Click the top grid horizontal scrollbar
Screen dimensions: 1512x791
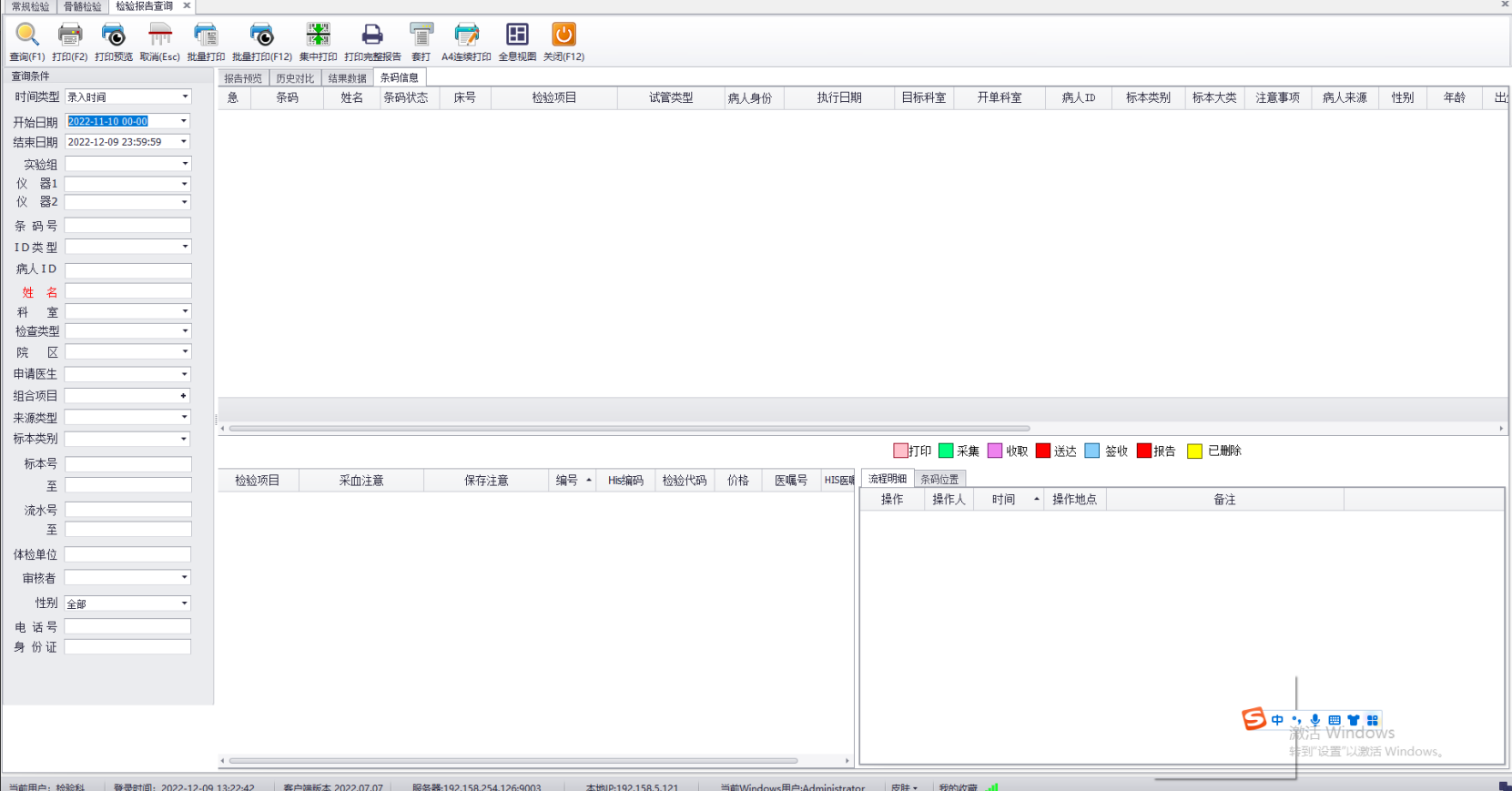pos(630,428)
